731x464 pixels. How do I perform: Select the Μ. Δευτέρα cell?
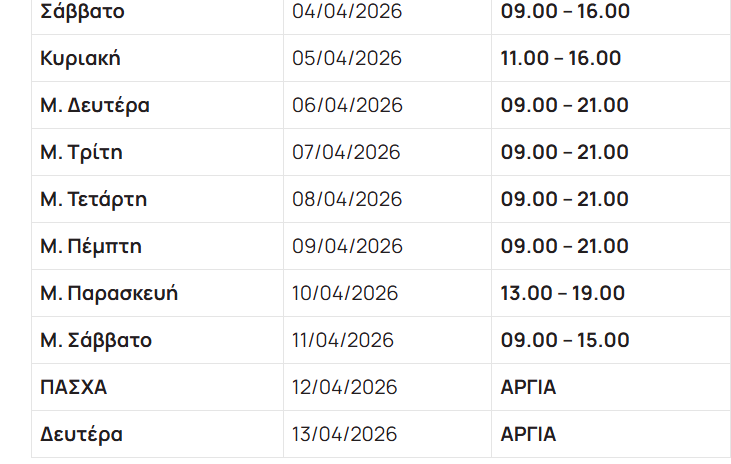click(x=95, y=105)
